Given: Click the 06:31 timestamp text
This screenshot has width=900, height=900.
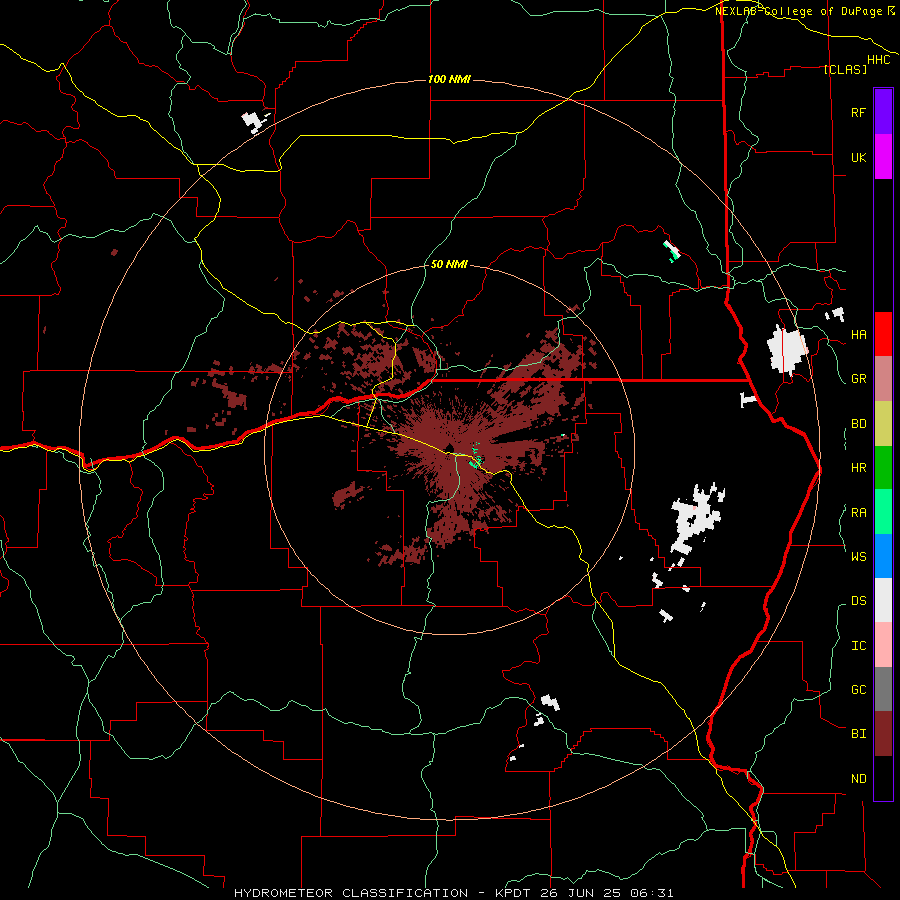Looking at the screenshot, I should [x=653, y=893].
